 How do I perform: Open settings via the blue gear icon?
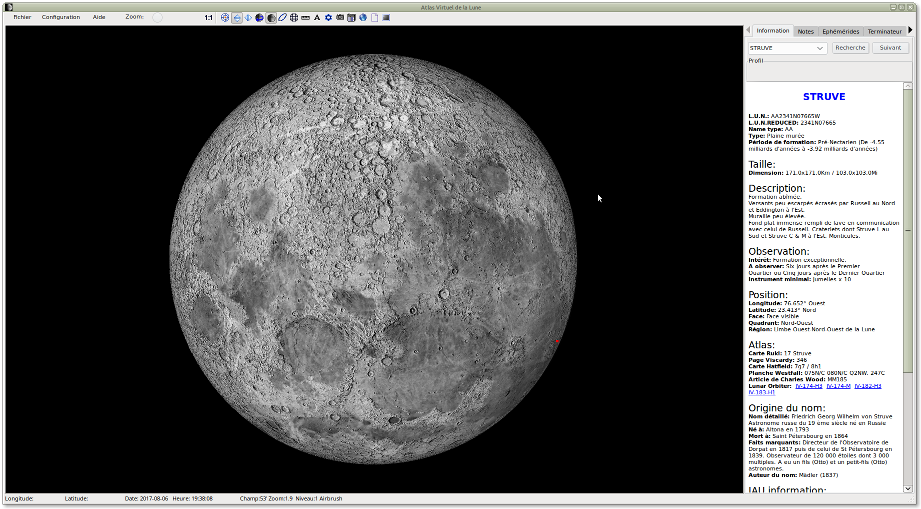(x=328, y=18)
